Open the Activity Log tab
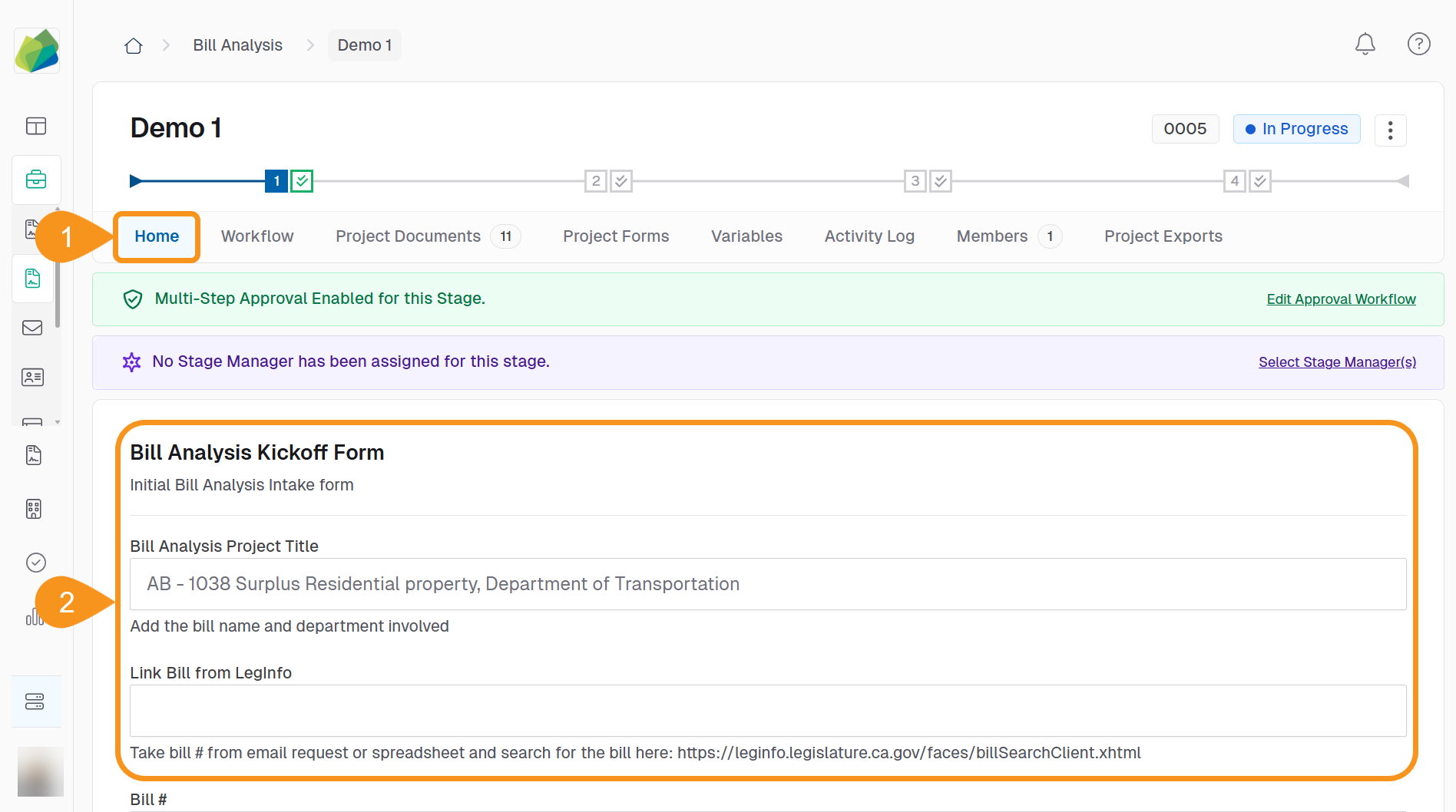This screenshot has height=812, width=1456. (x=869, y=236)
